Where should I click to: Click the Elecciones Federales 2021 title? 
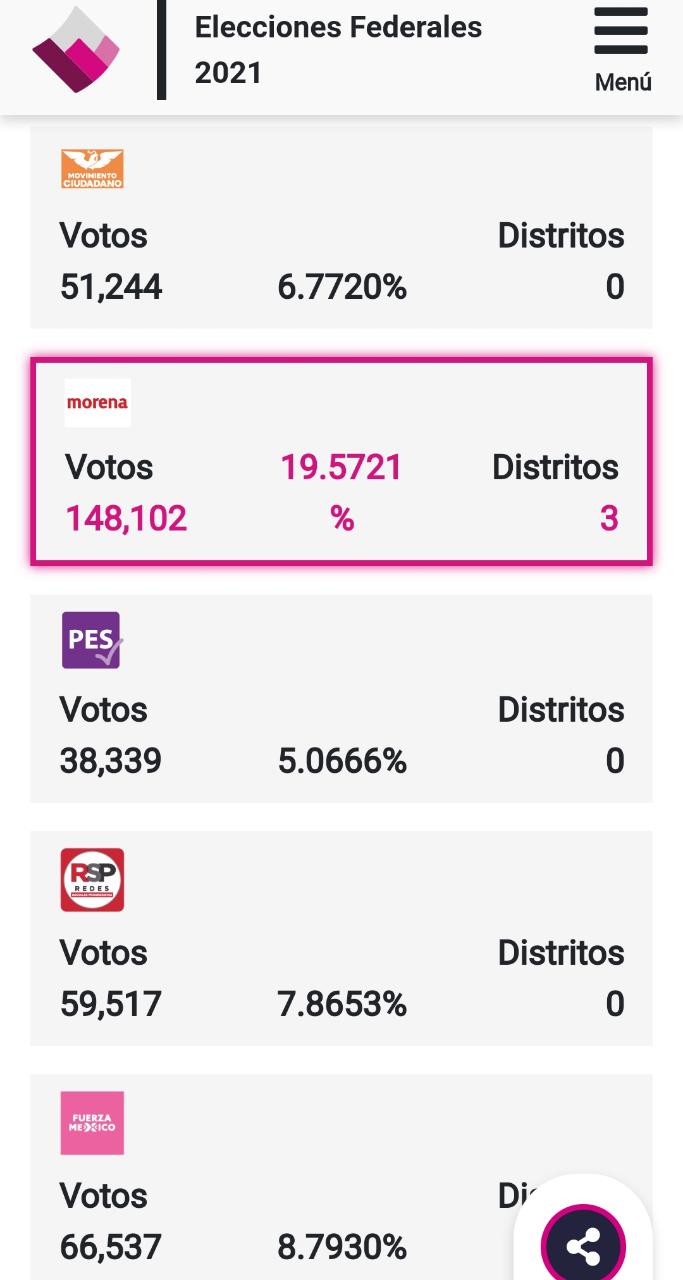(x=338, y=50)
